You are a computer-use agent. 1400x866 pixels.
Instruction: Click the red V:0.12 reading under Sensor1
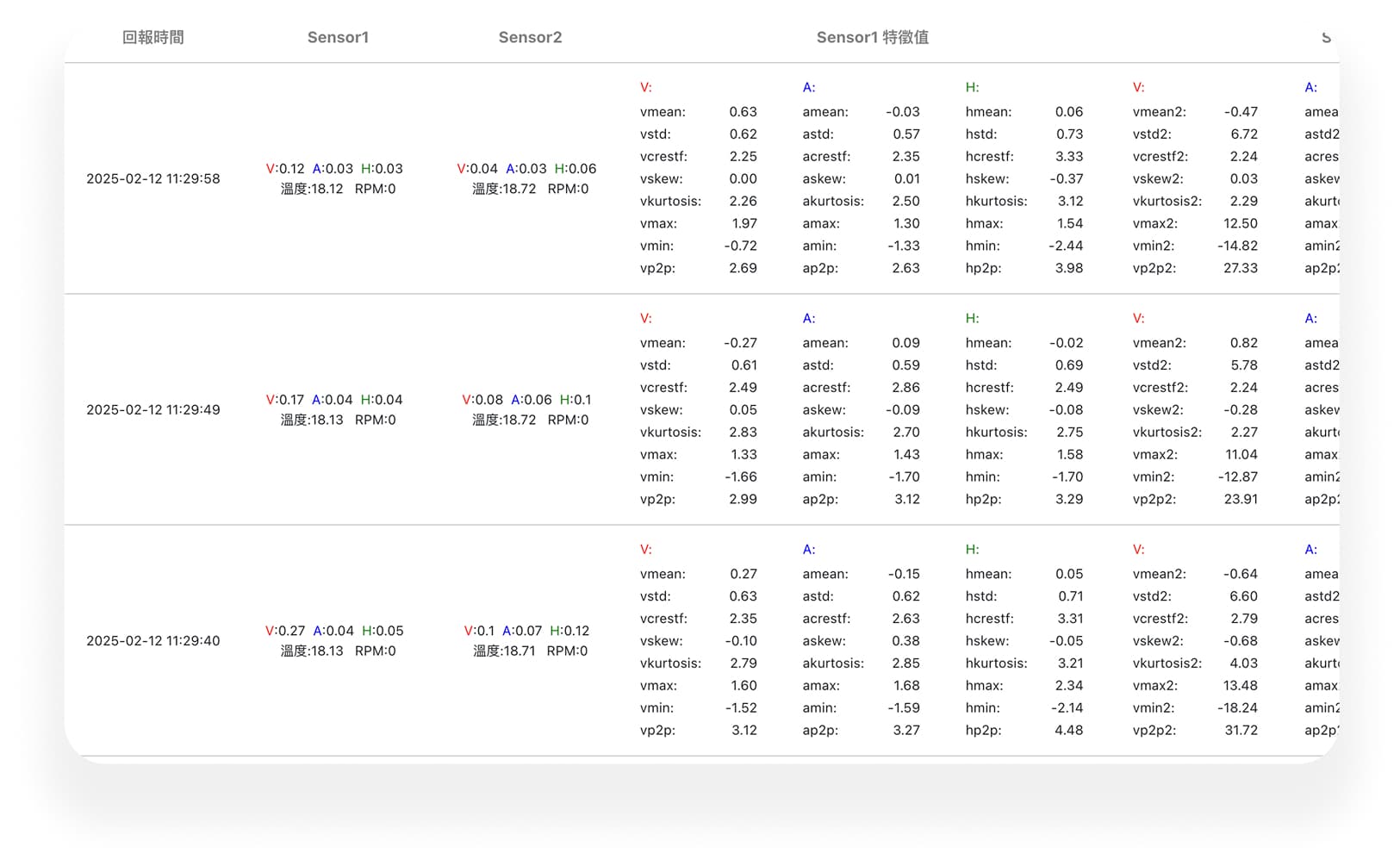point(285,169)
